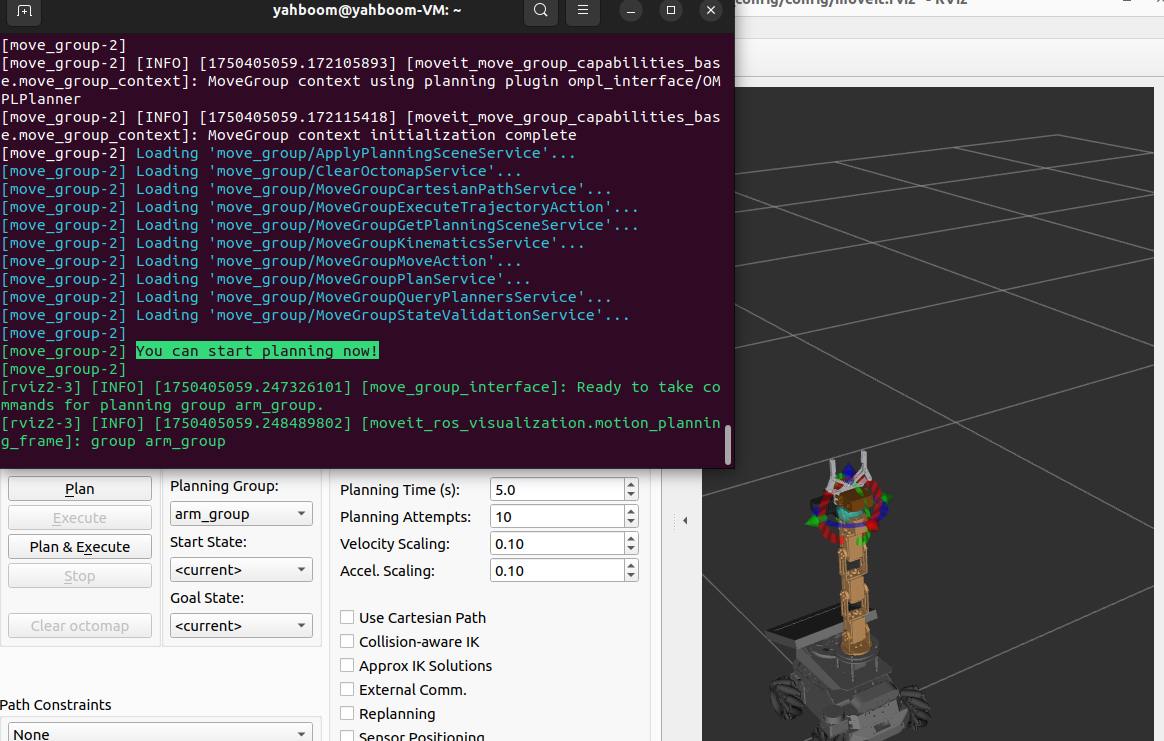The height and width of the screenshot is (741, 1164).
Task: Open the Path Constraints None dropdown
Action: click(x=160, y=732)
